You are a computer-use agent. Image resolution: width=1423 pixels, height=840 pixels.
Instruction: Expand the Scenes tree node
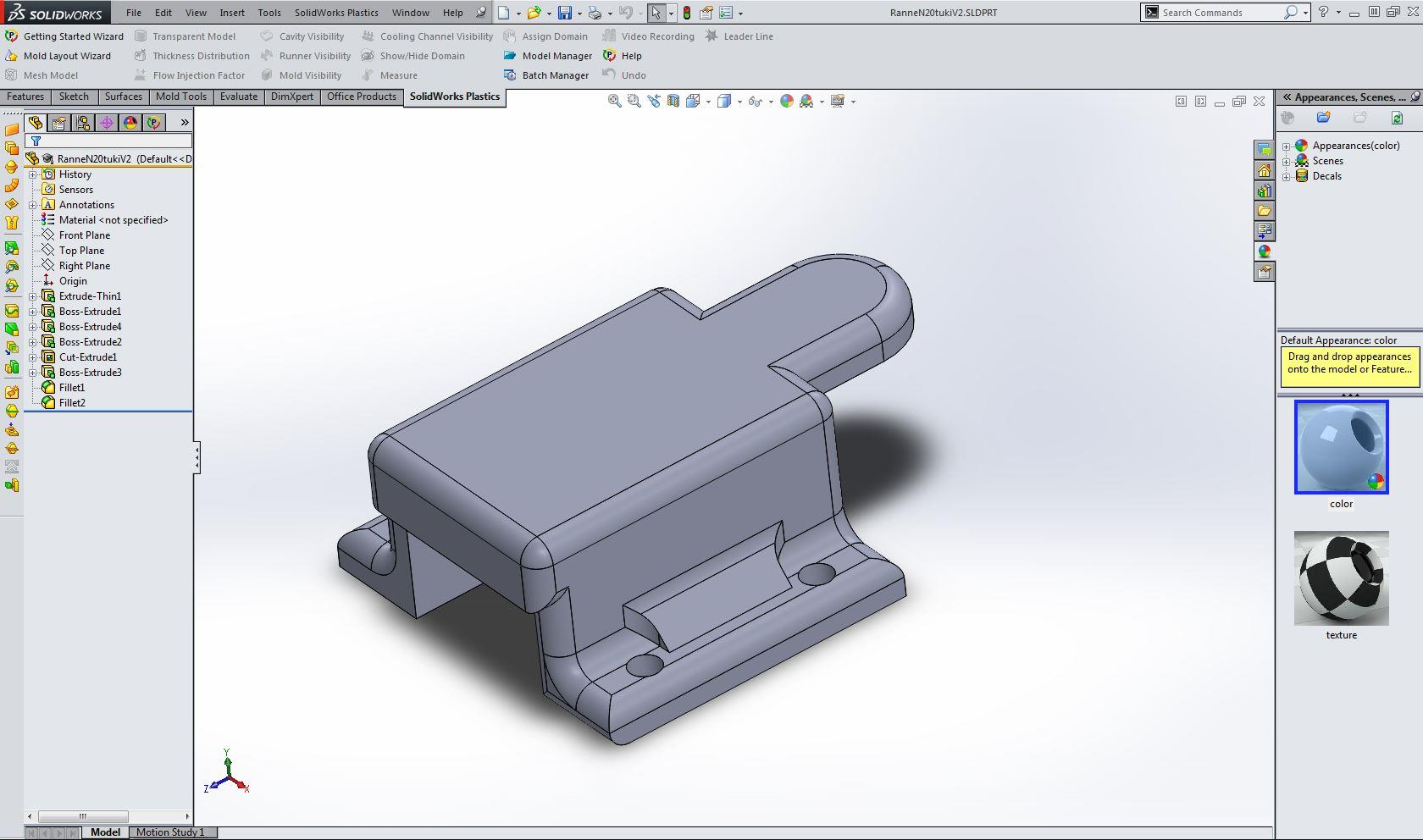pyautogui.click(x=1286, y=162)
